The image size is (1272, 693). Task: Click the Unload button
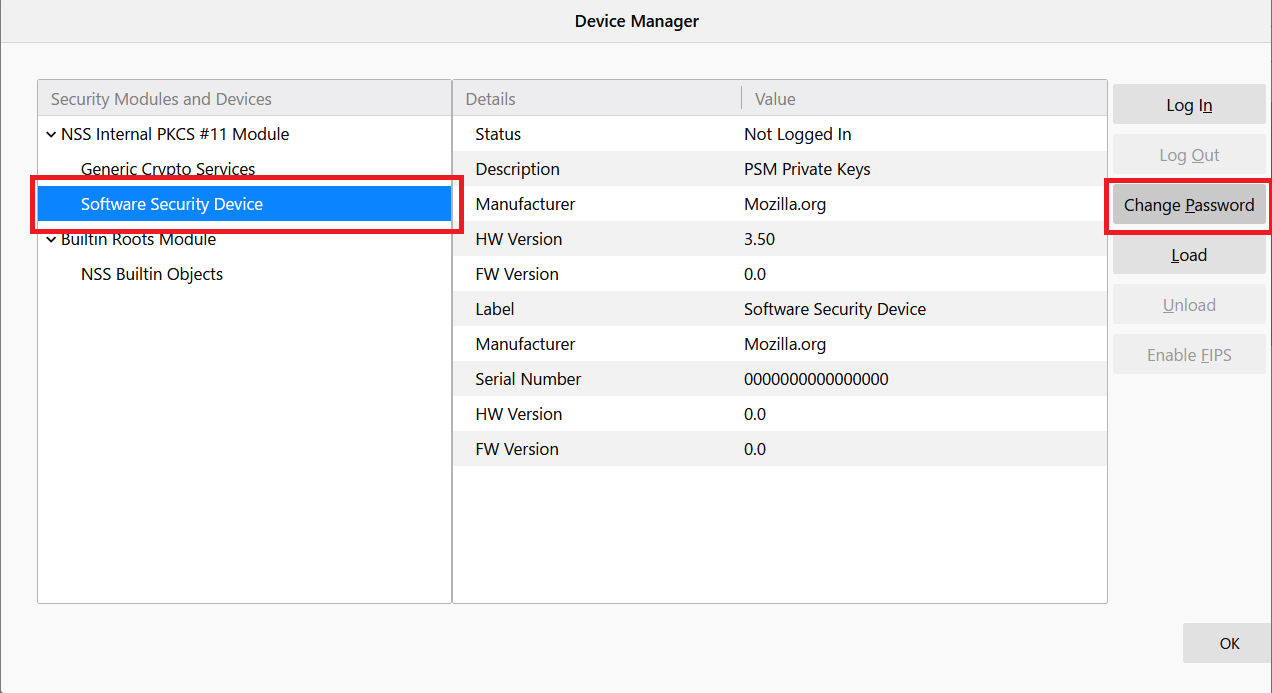1188,304
